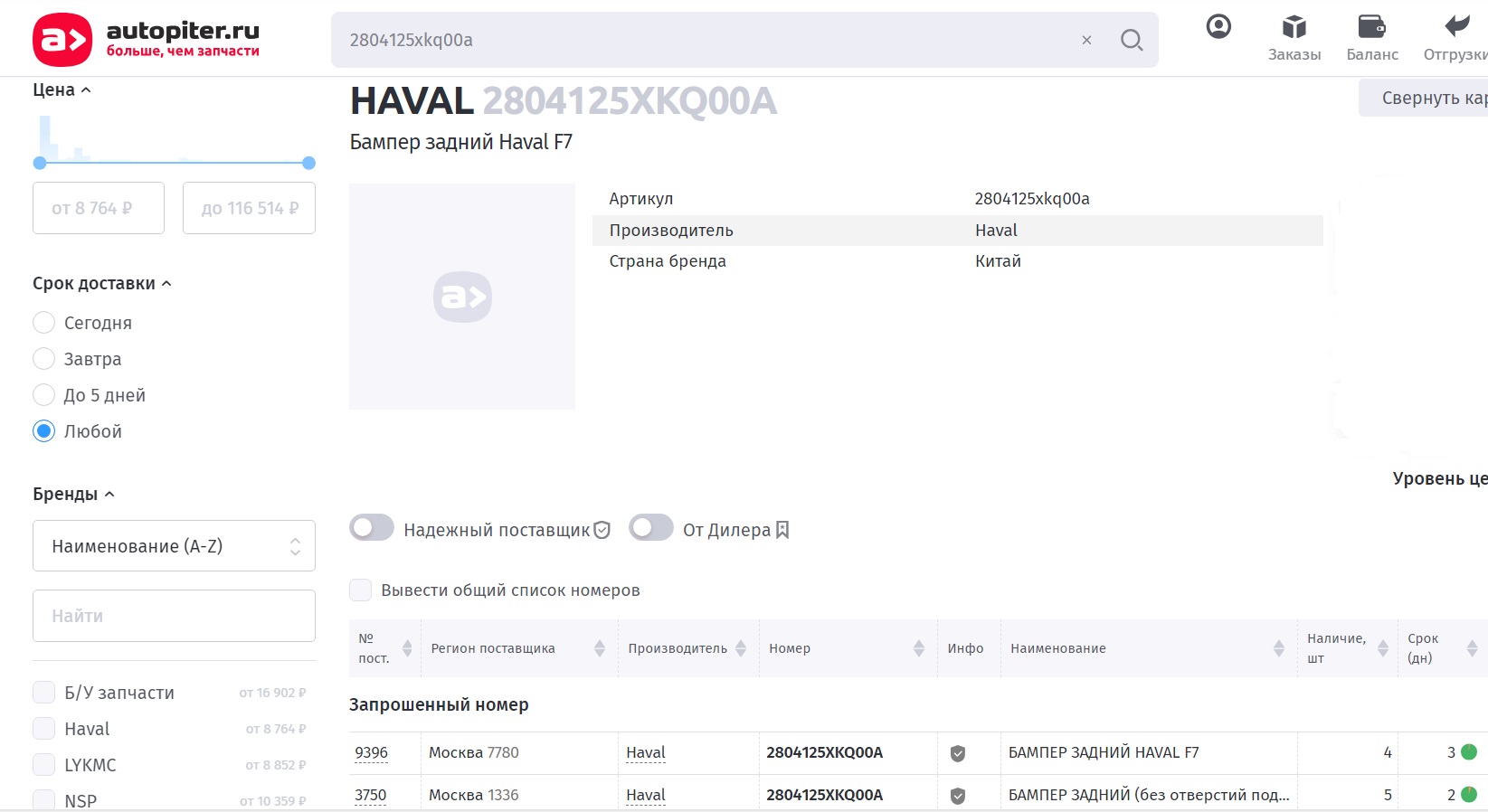Screen dimensions: 1488x812
Task: Click green availability dot in row 9396
Action: tap(1469, 752)
